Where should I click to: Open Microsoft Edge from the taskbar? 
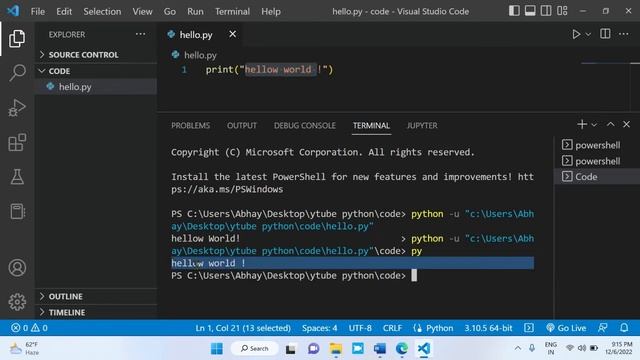coord(402,349)
